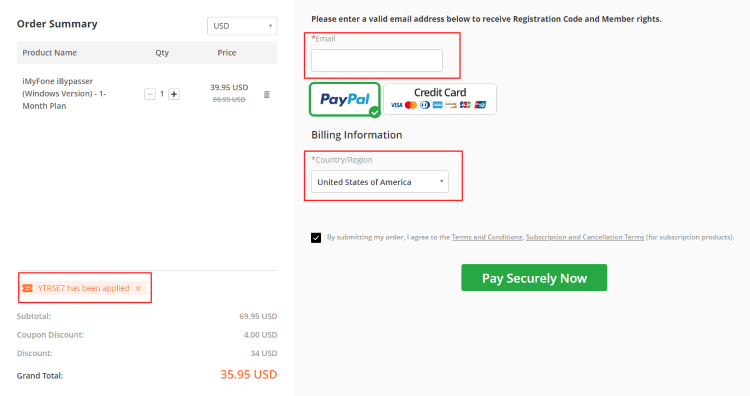Click the green PayPal selected checkmark
Viewport: 750px width, 396px height.
(375, 112)
